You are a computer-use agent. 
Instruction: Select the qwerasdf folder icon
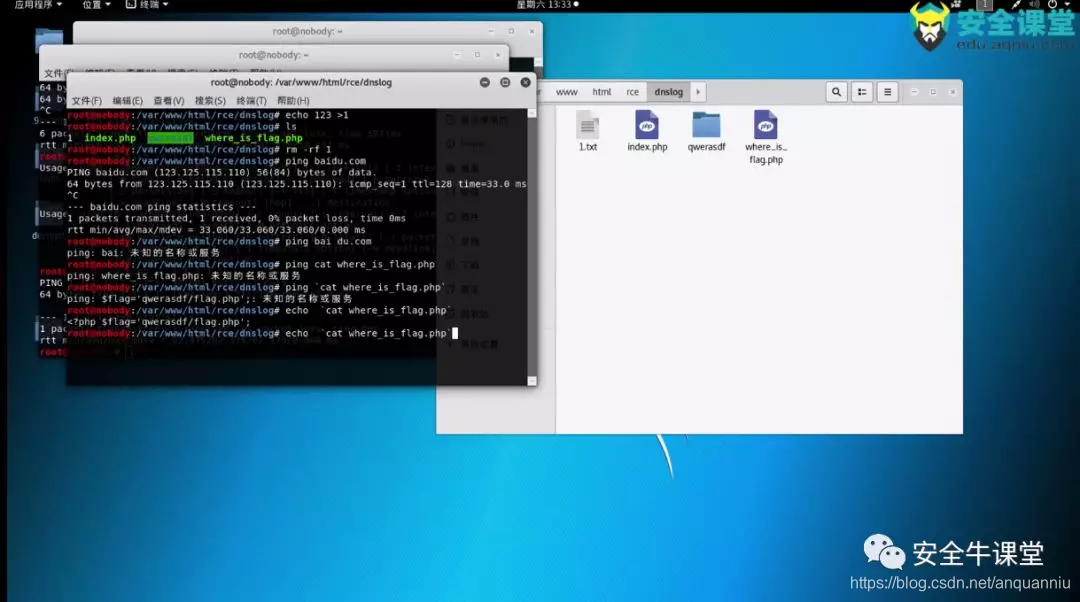706,131
